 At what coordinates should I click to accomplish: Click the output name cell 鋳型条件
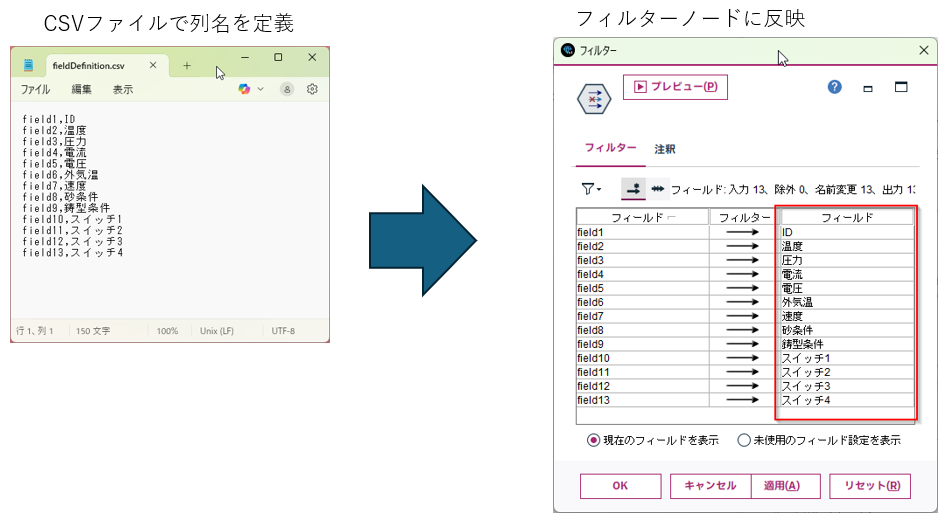click(x=847, y=344)
